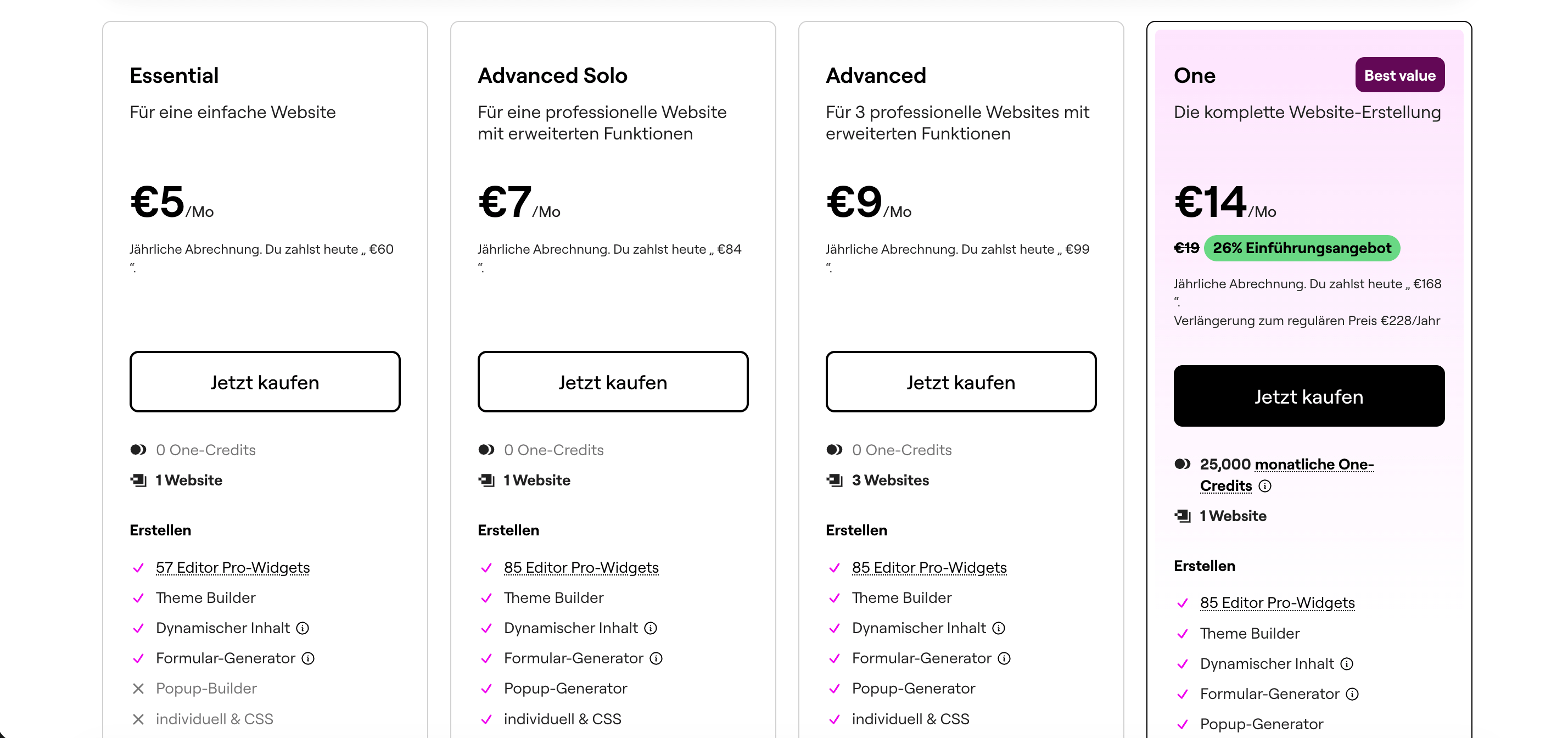Open the Advanced plan's 85 Editor Pro-Widgets link
Viewport: 1568px width, 738px height.
point(929,568)
